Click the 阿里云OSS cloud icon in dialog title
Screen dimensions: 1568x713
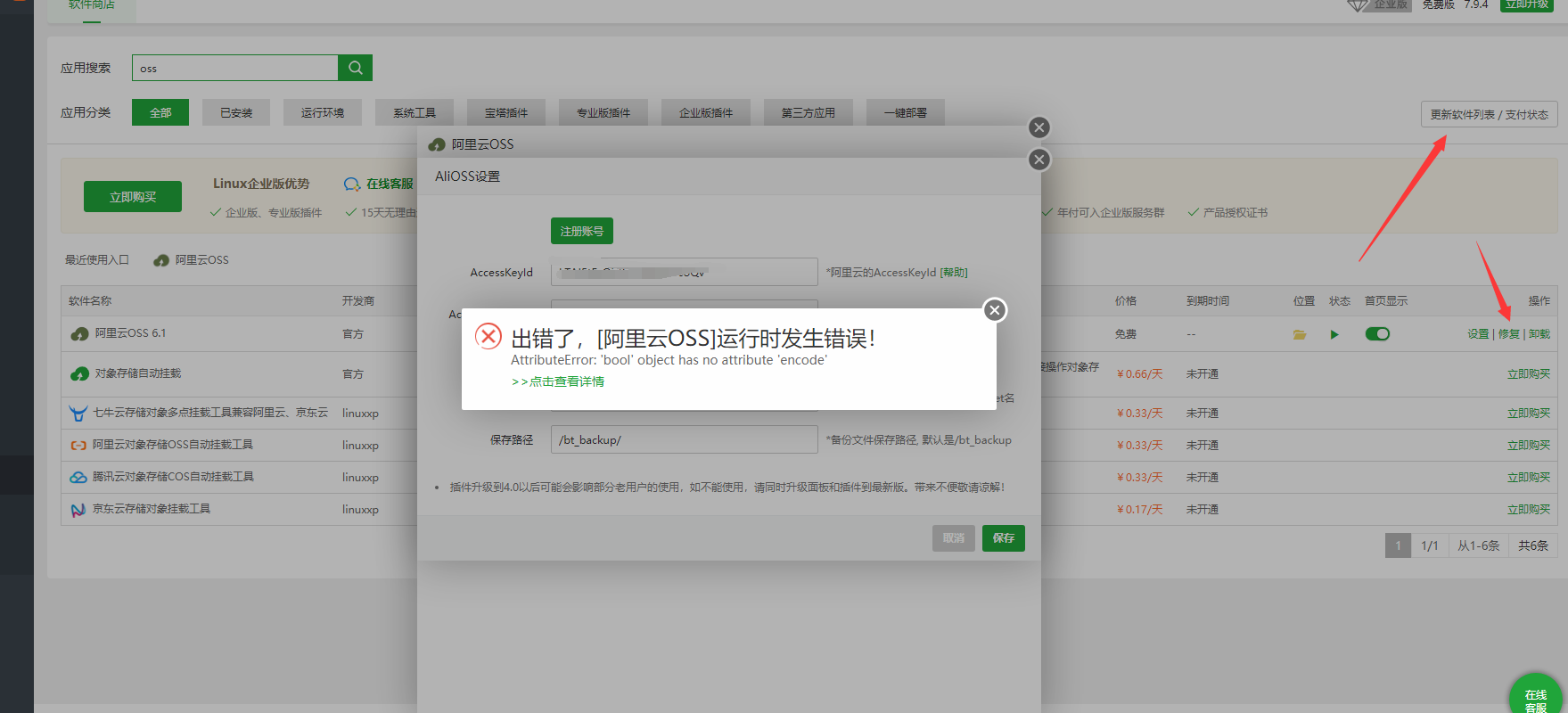coord(437,144)
